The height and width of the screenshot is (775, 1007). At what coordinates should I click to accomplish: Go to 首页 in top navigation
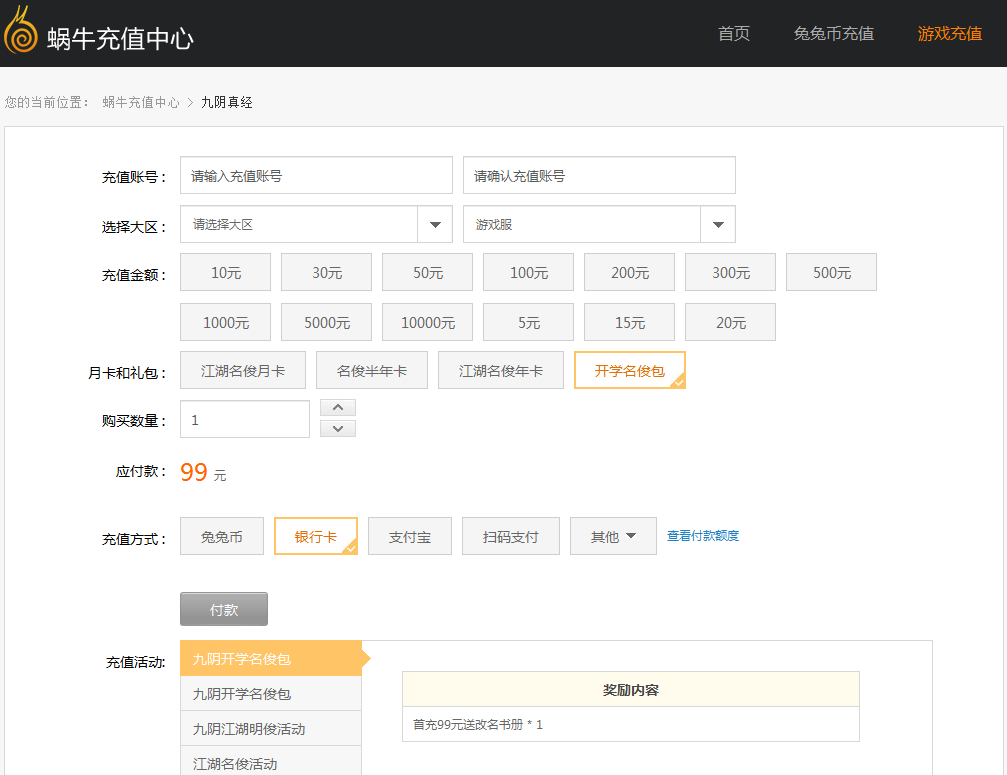pos(733,34)
